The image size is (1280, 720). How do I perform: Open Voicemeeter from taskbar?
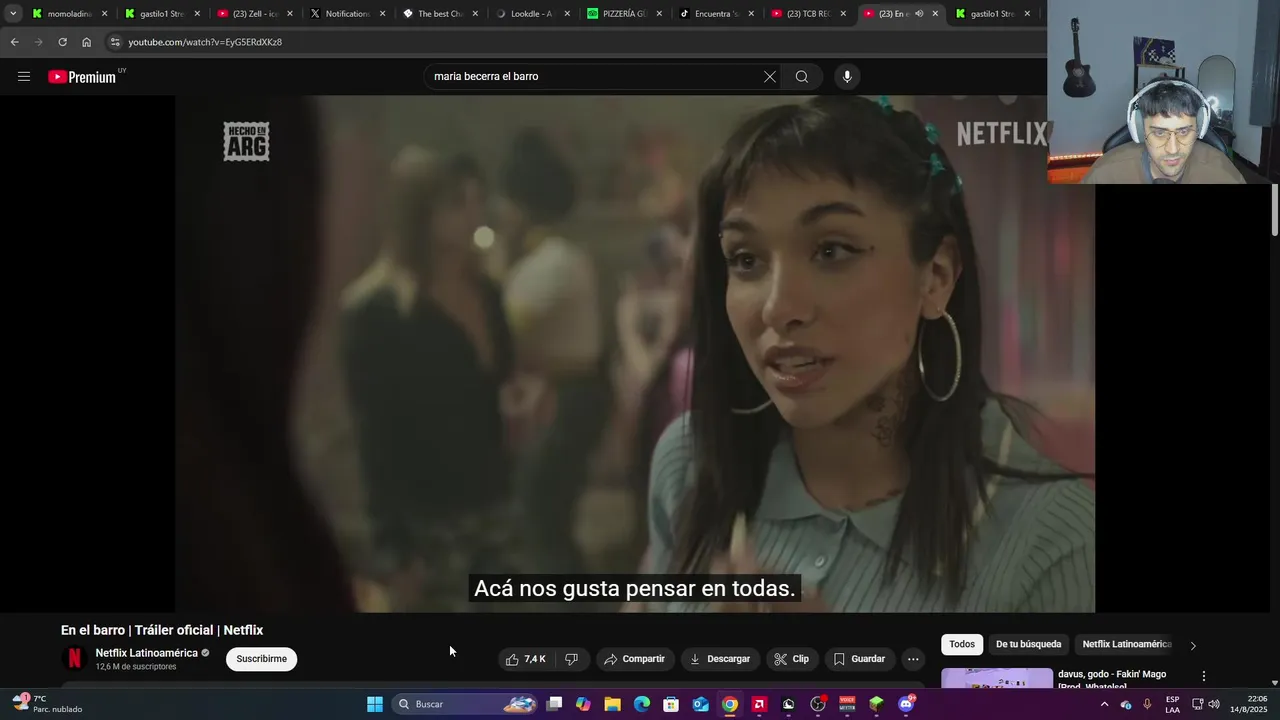pyautogui.click(x=847, y=704)
